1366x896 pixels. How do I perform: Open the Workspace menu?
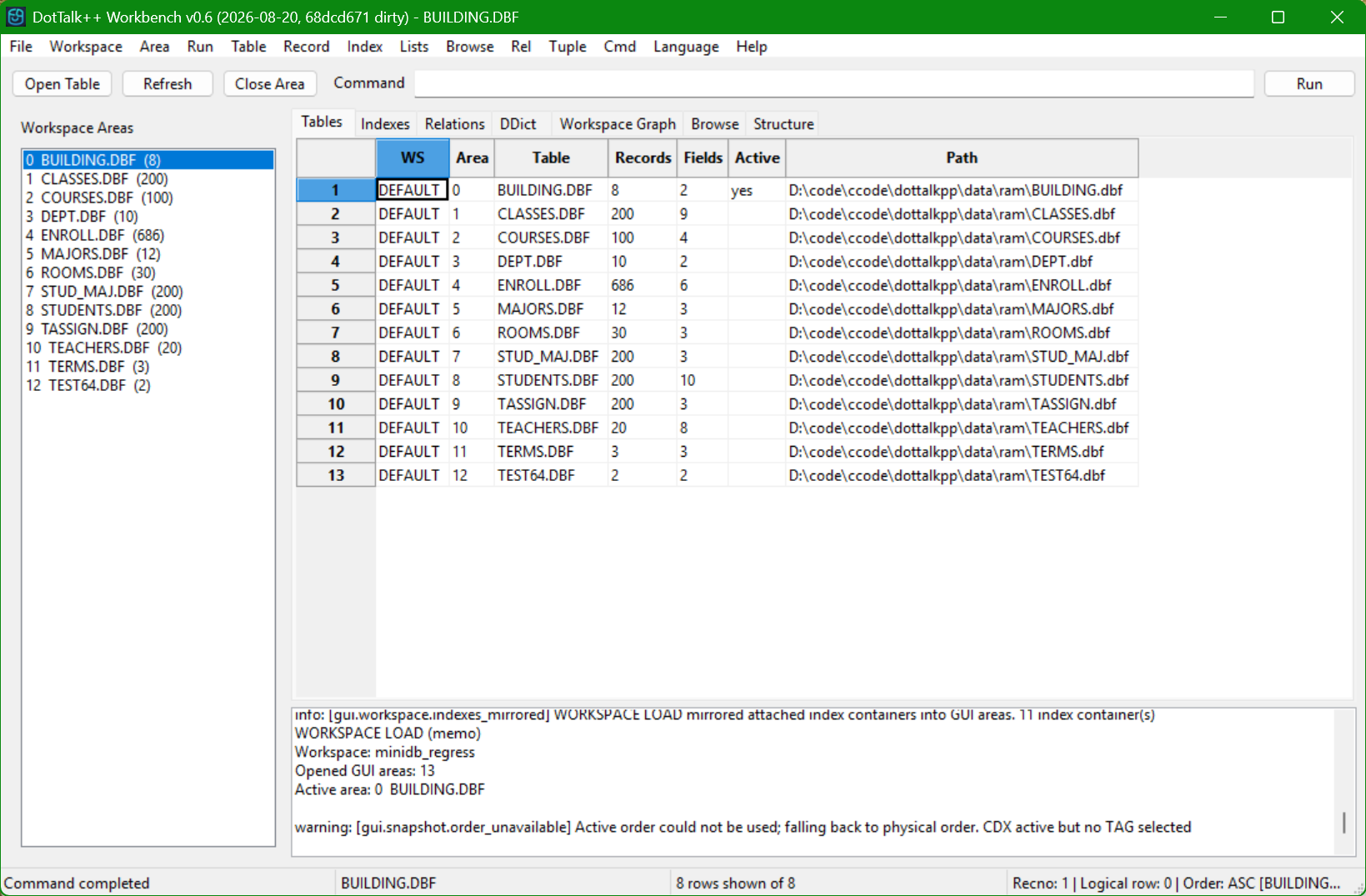click(86, 47)
